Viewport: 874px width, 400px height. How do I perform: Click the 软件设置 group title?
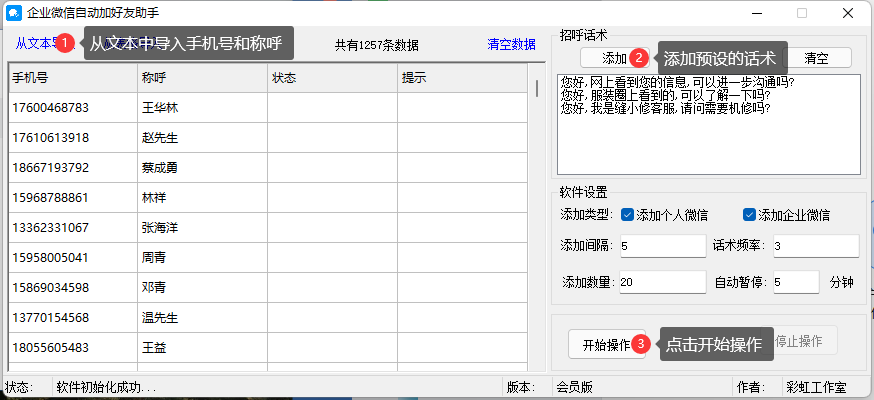click(583, 193)
